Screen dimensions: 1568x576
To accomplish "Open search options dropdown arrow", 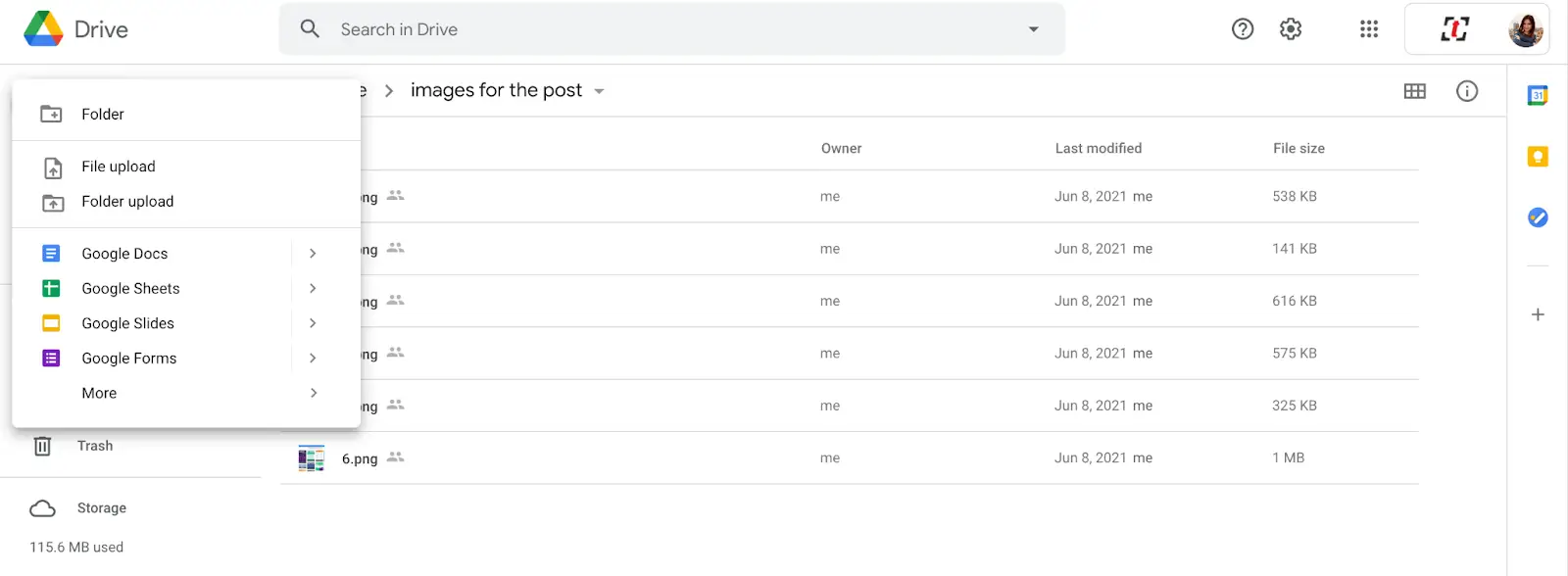I will coord(1033,29).
